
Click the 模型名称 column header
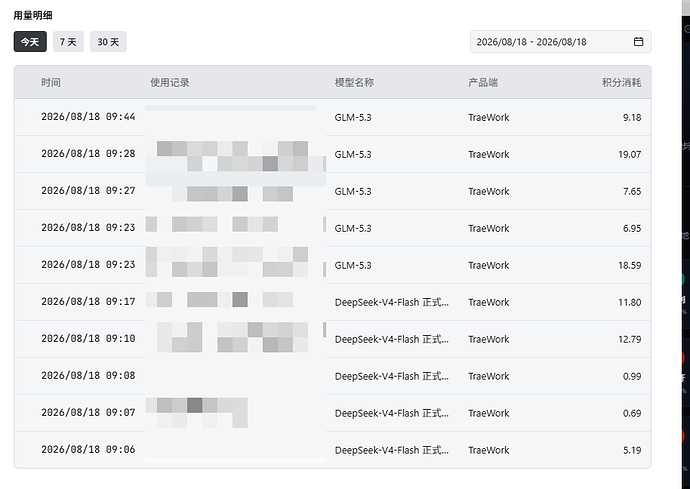tap(354, 82)
